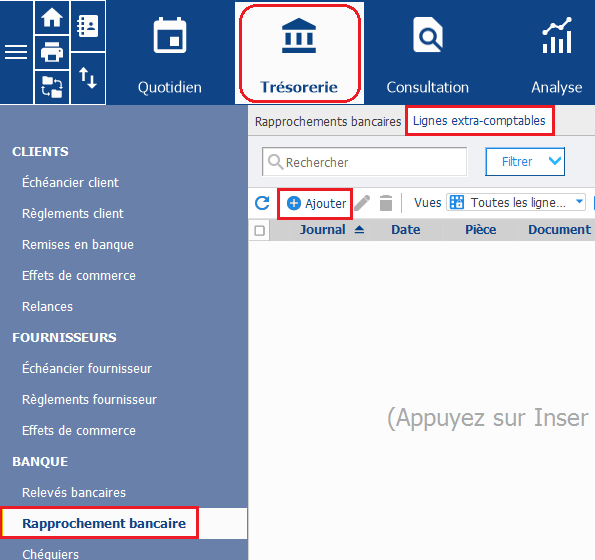This screenshot has height=560, width=595.
Task: Click the grid icon in Vues selector
Action: pos(457,202)
